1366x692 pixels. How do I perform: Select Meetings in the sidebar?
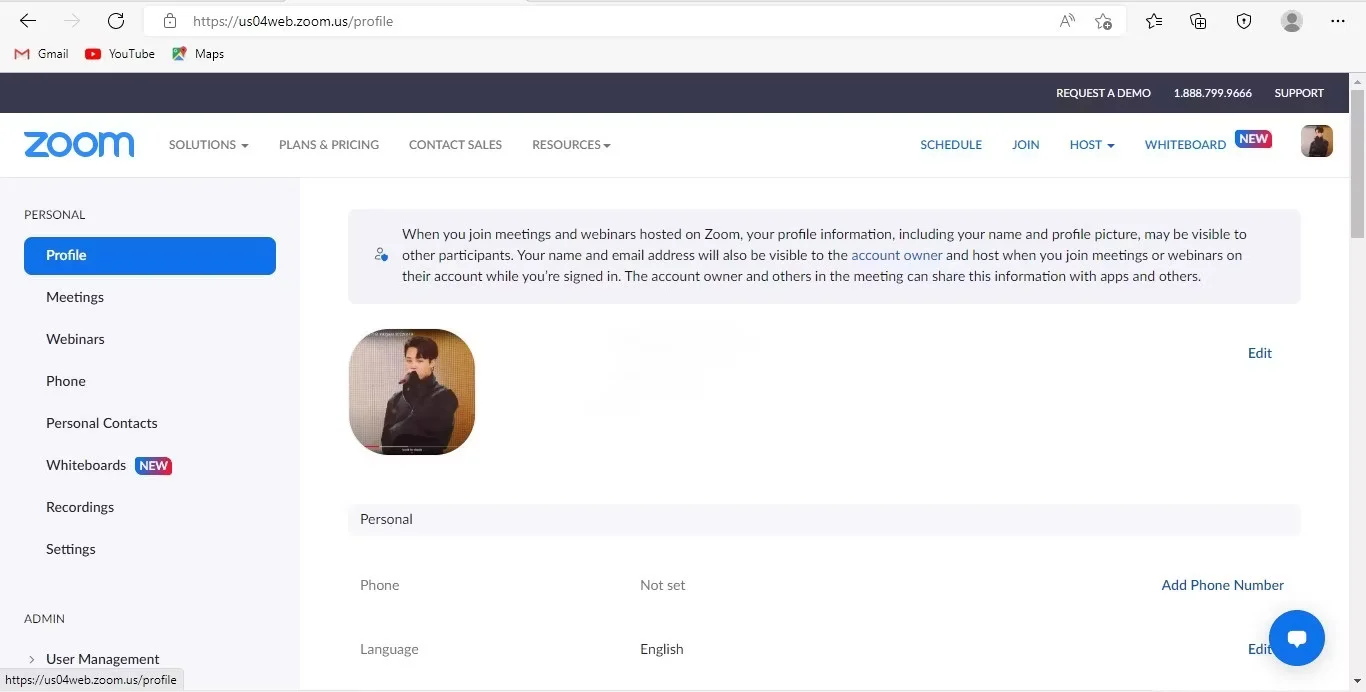click(75, 297)
